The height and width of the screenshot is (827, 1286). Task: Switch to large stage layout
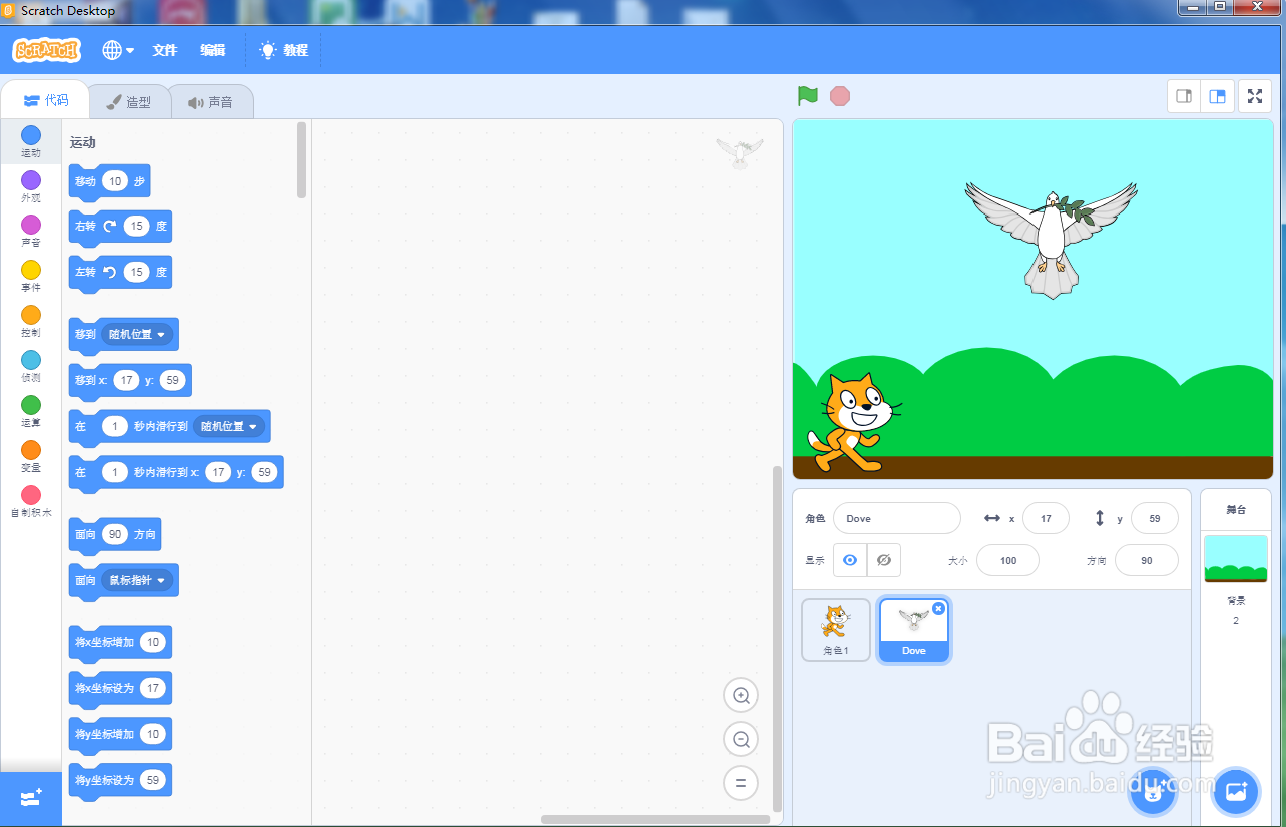(1217, 96)
